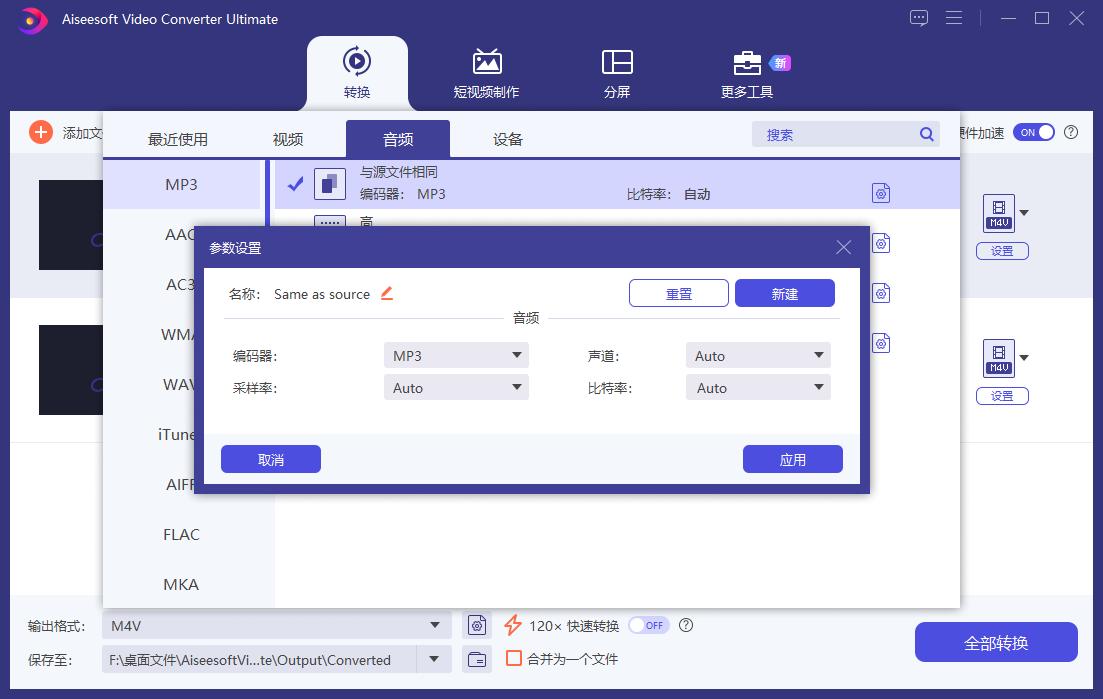
Task: Open the 编码器 MP3 dropdown
Action: [456, 355]
